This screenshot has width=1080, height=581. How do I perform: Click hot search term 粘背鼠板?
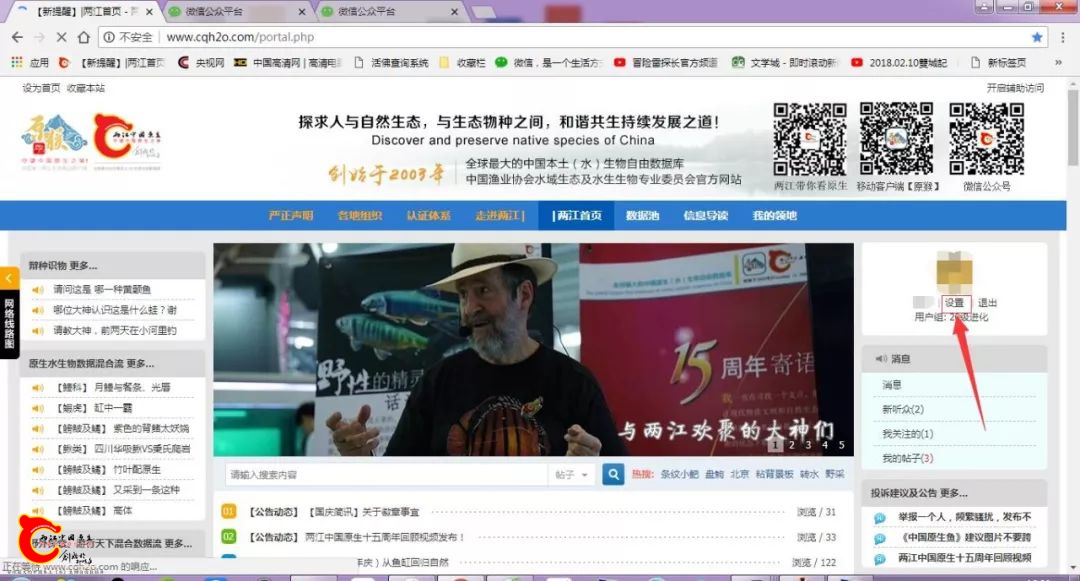[x=774, y=474]
